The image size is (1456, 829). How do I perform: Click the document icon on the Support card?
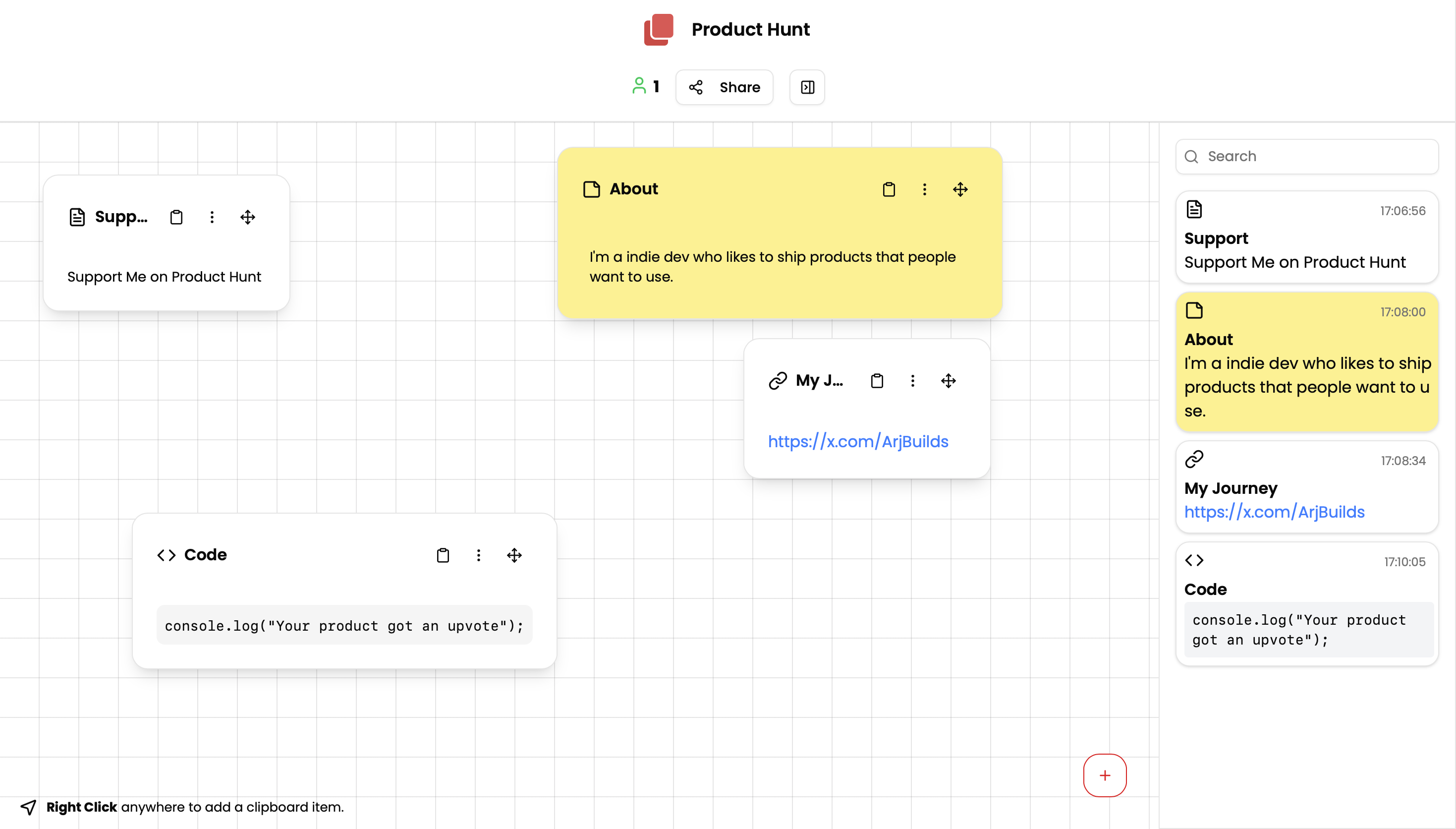(77, 216)
